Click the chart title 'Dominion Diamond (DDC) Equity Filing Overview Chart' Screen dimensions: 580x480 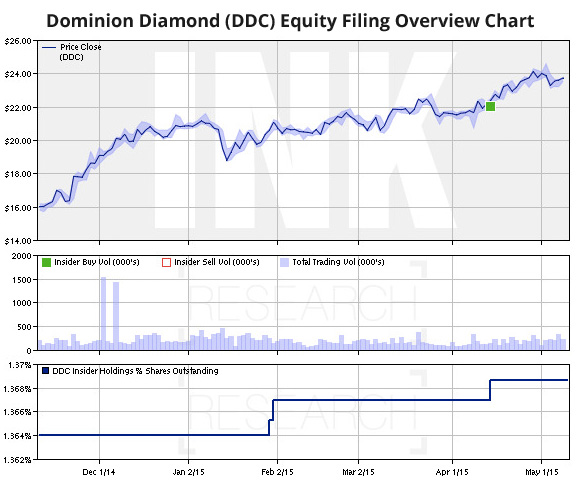(290, 20)
